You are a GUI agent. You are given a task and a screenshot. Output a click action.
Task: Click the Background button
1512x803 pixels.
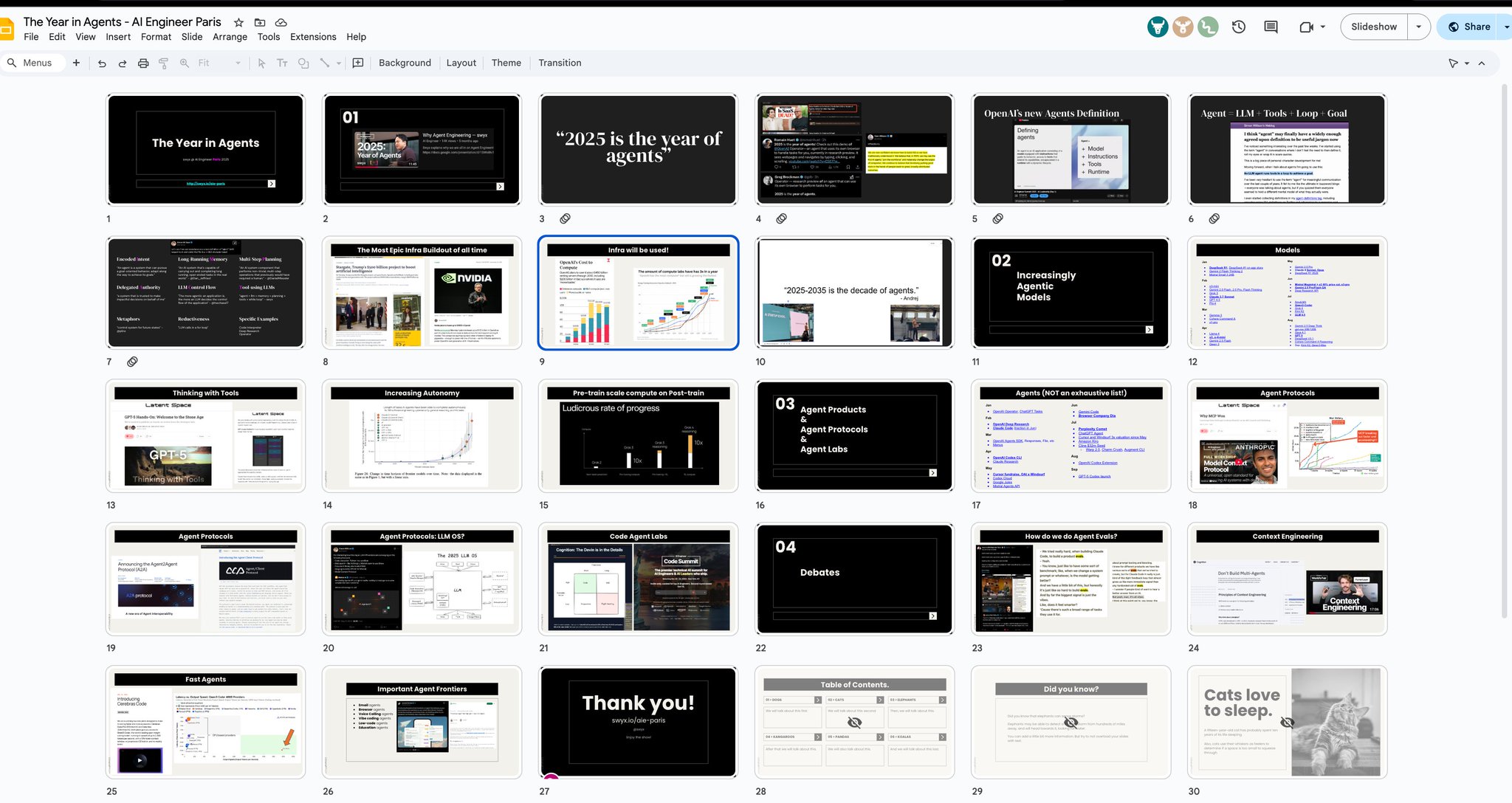[405, 63]
